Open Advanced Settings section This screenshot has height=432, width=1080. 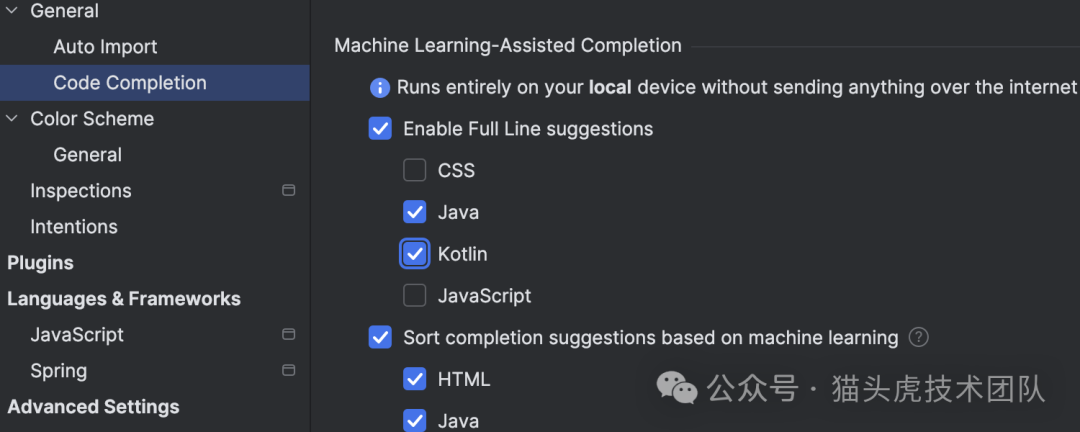[93, 407]
